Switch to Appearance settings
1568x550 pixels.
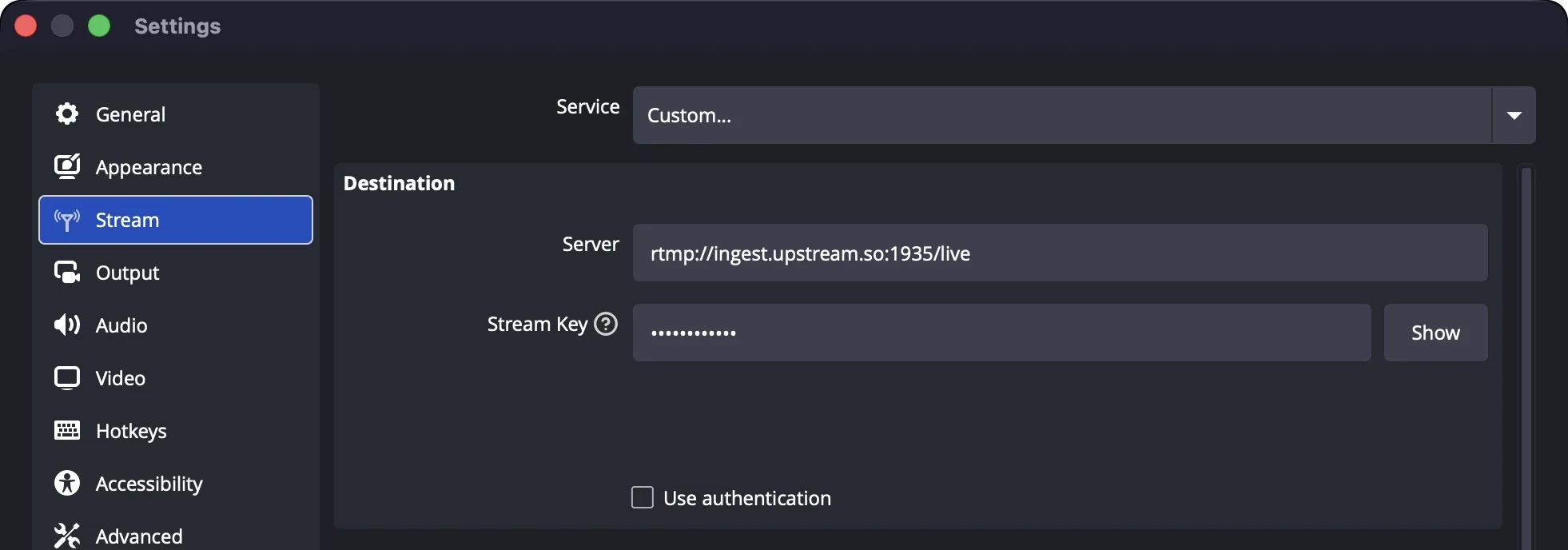[176, 167]
